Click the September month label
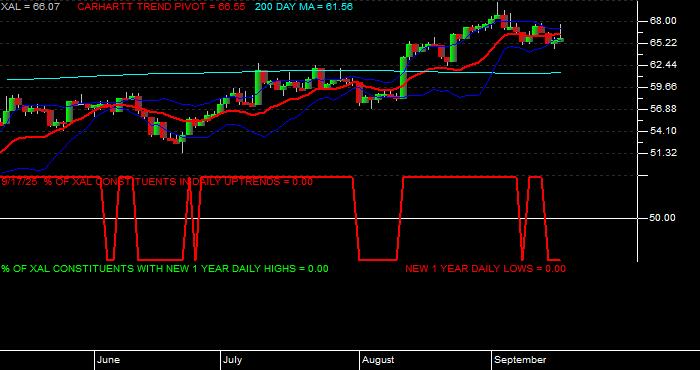The image size is (700, 370). (x=520, y=360)
